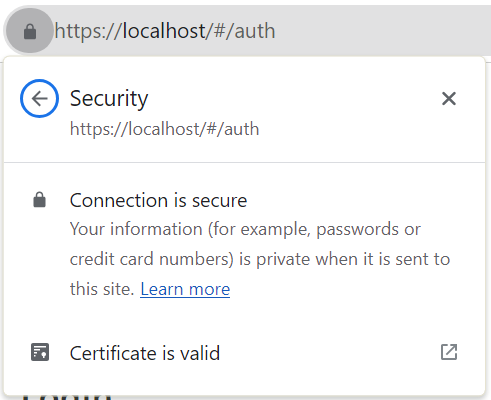Close the Security popup with X

449,99
